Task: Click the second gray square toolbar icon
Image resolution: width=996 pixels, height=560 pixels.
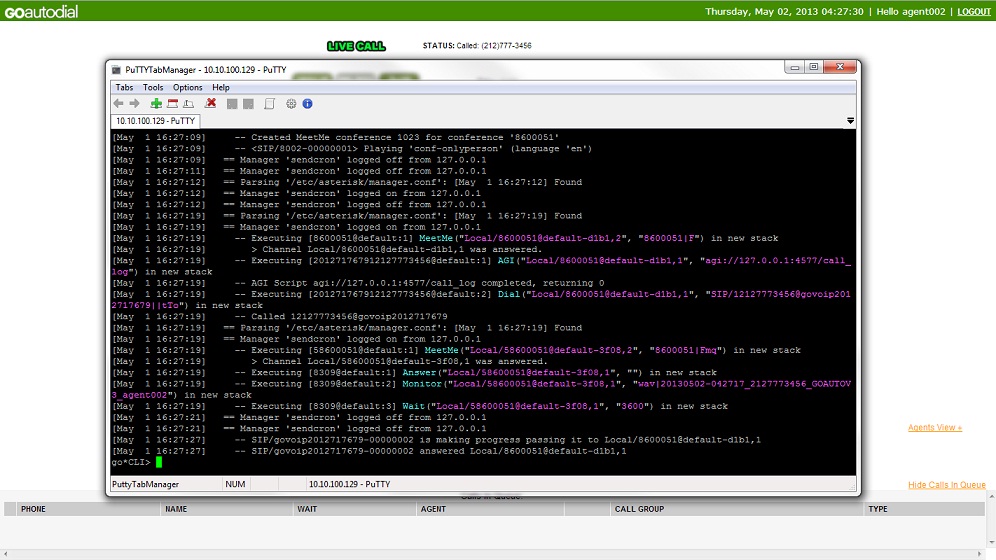Action: click(x=248, y=104)
